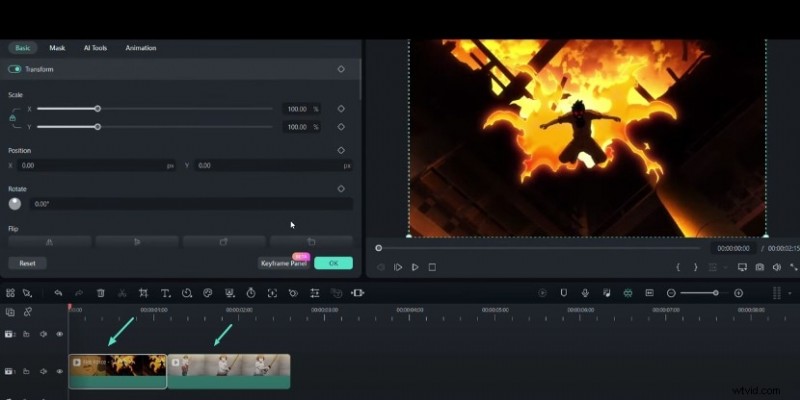
Task: Set mark in with the left brace icon
Action: [x=678, y=267]
